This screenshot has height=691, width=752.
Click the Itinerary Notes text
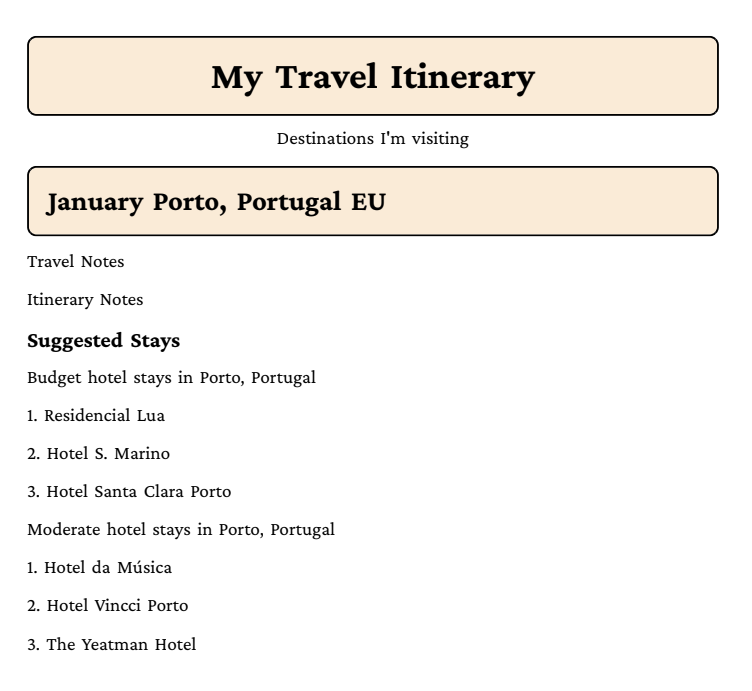click(x=85, y=300)
